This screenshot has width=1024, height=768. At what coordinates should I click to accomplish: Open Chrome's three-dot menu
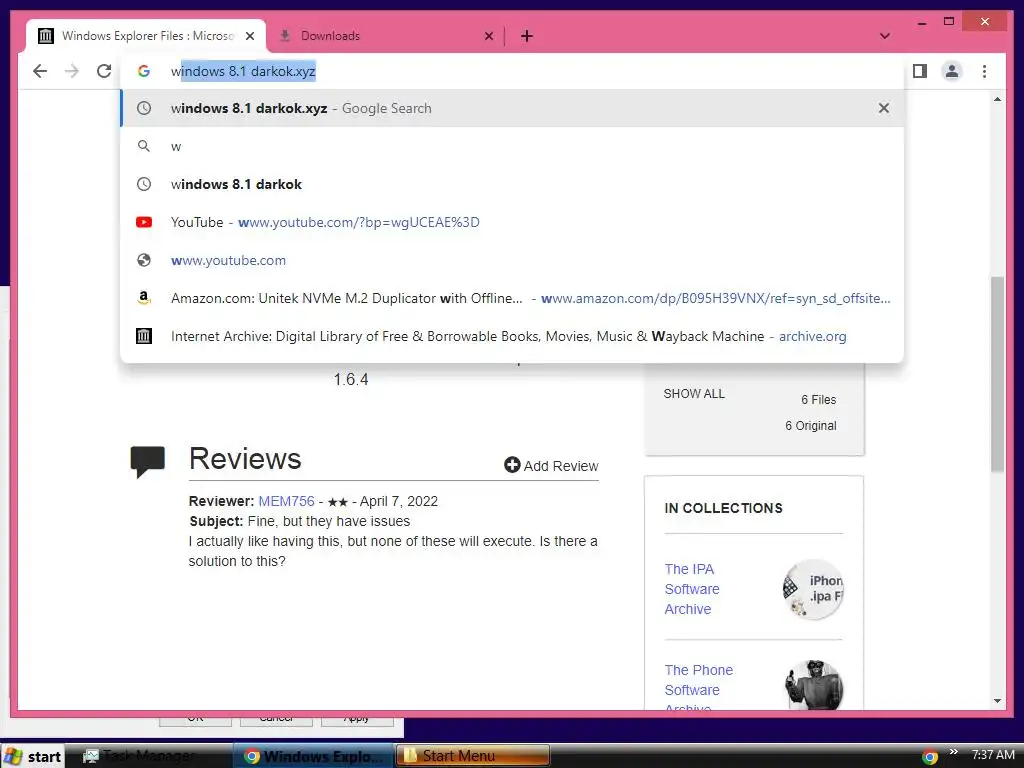984,71
